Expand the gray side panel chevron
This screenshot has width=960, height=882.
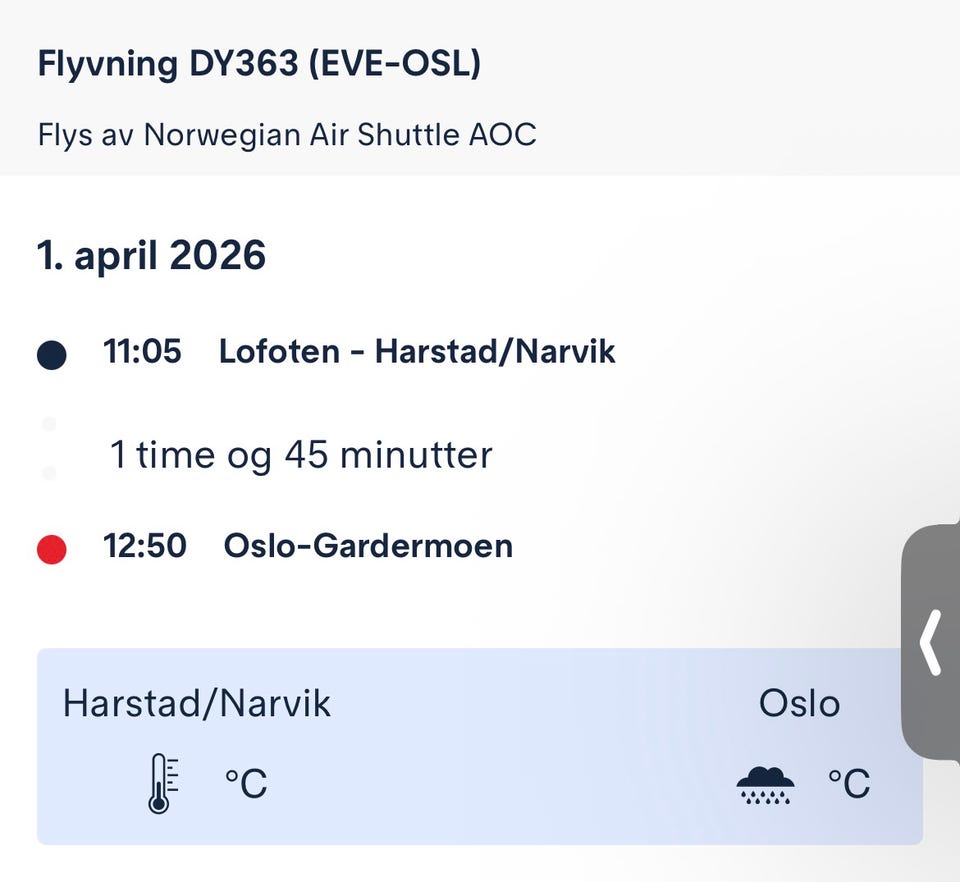pos(931,644)
